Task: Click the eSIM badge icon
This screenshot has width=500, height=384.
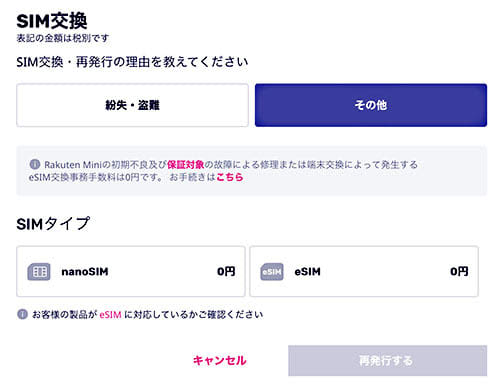Action: pos(272,272)
